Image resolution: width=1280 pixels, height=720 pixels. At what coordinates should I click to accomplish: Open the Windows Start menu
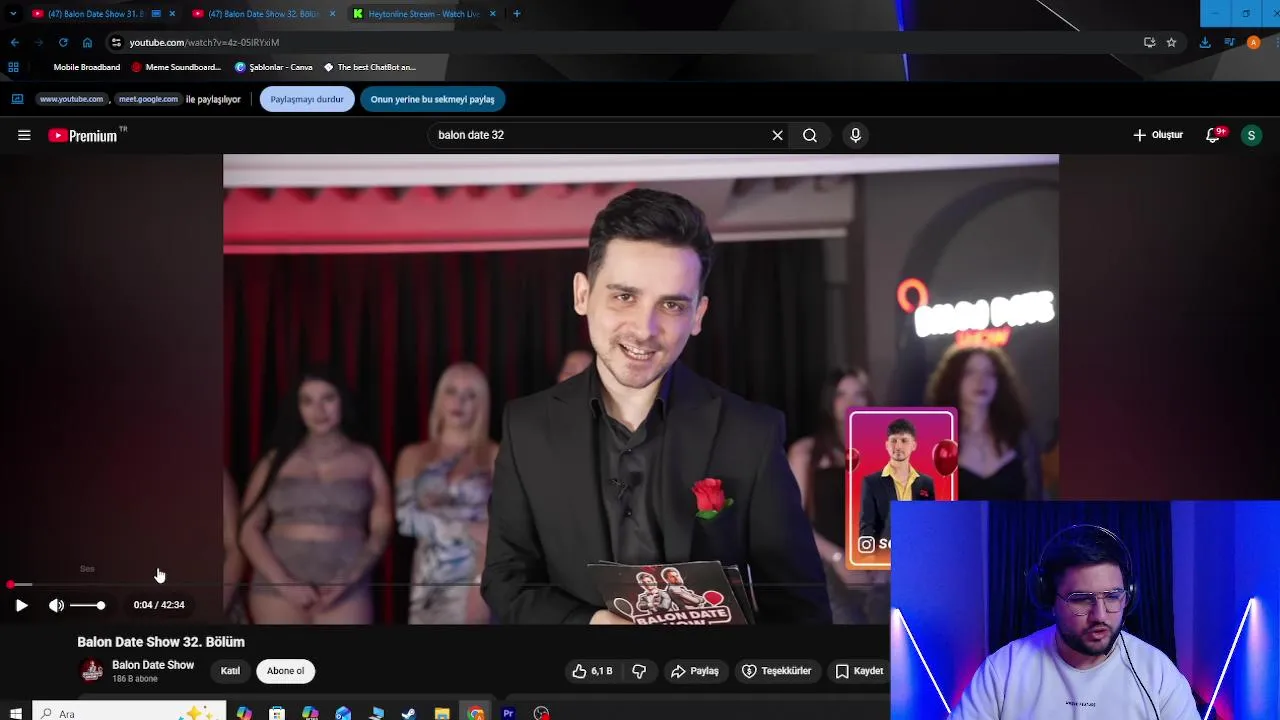15,713
